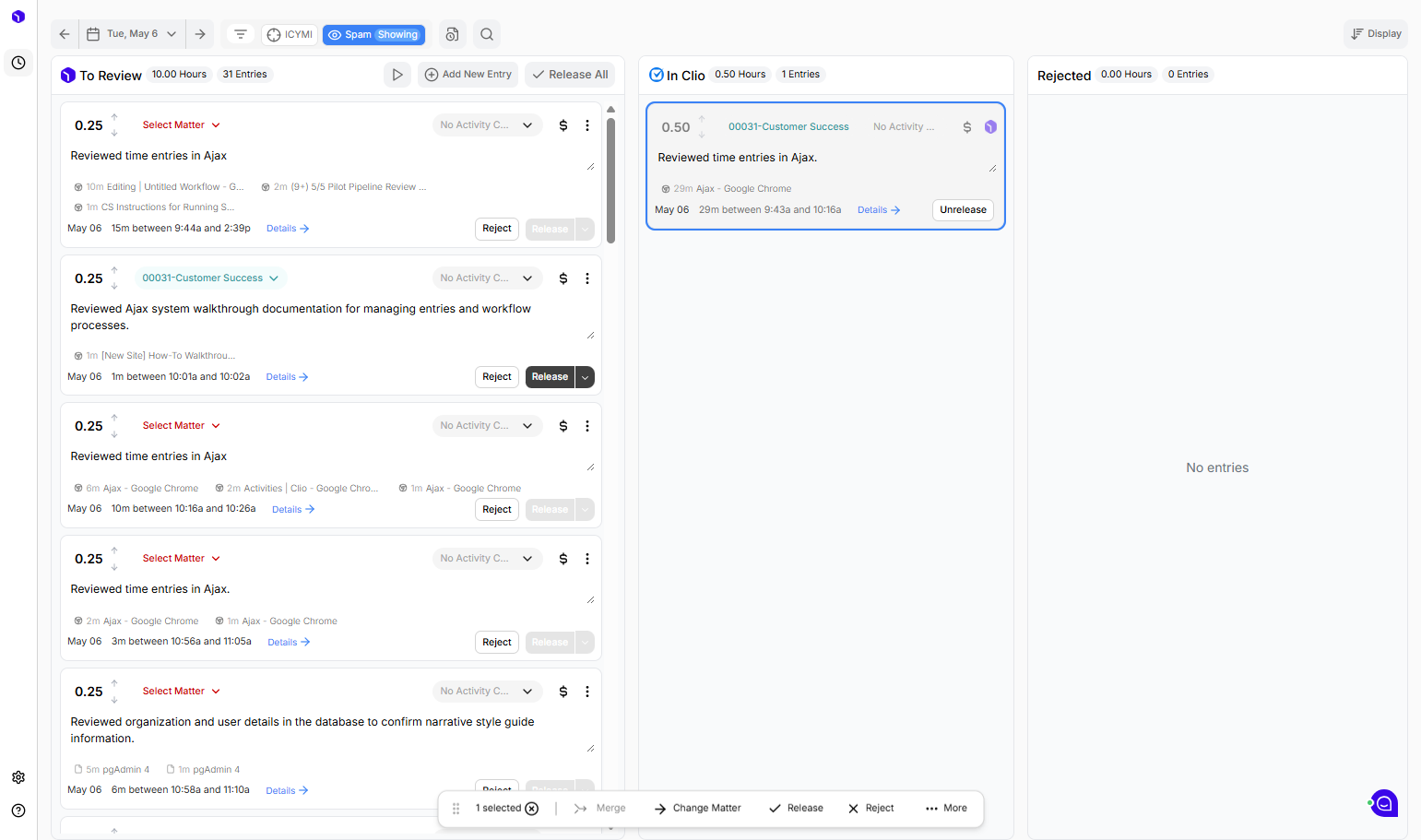Viewport: 1421px width, 840px height.
Task: Open the three-dot menu on the Ajax walkthrough entry
Action: click(587, 278)
